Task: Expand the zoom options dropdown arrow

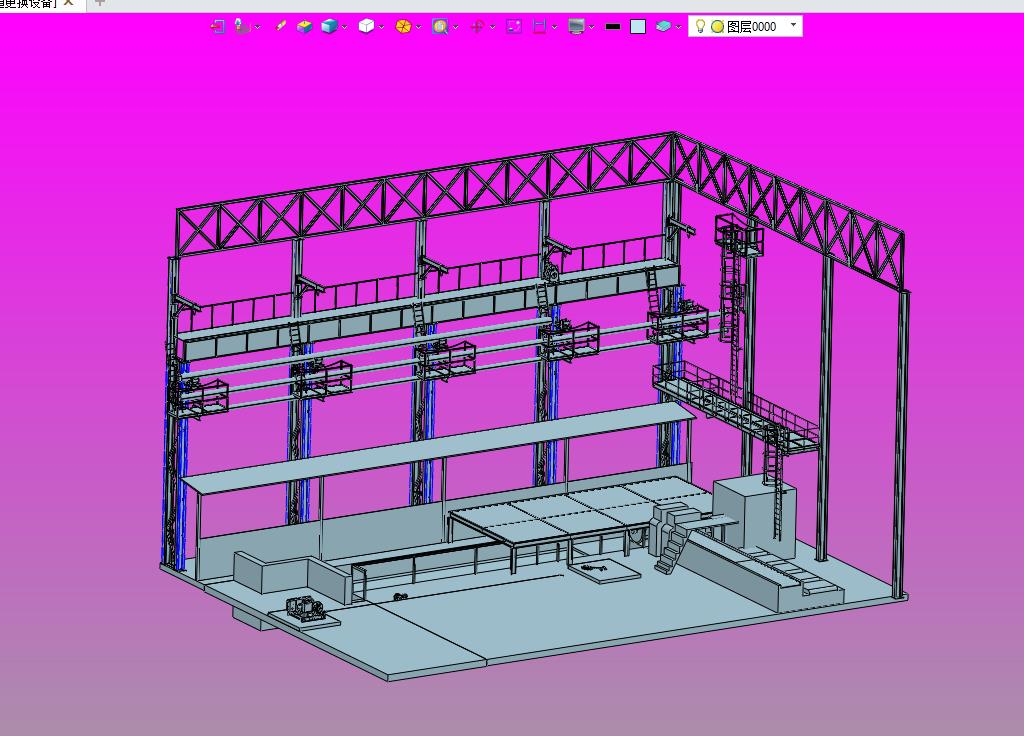Action: pos(455,27)
